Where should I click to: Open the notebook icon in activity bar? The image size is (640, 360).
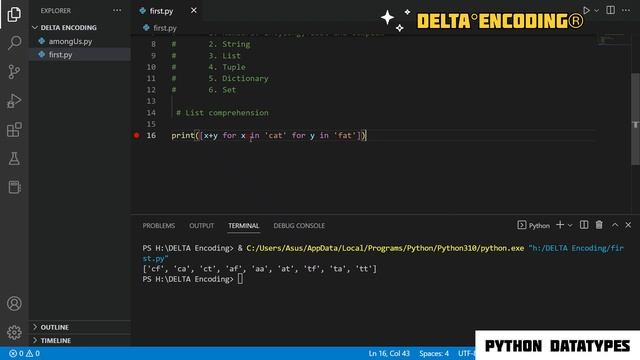14,187
